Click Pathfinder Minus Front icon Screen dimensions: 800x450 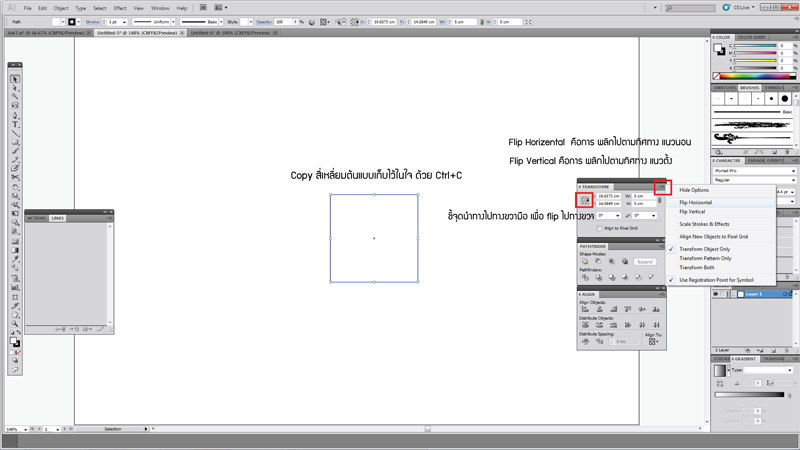click(598, 262)
